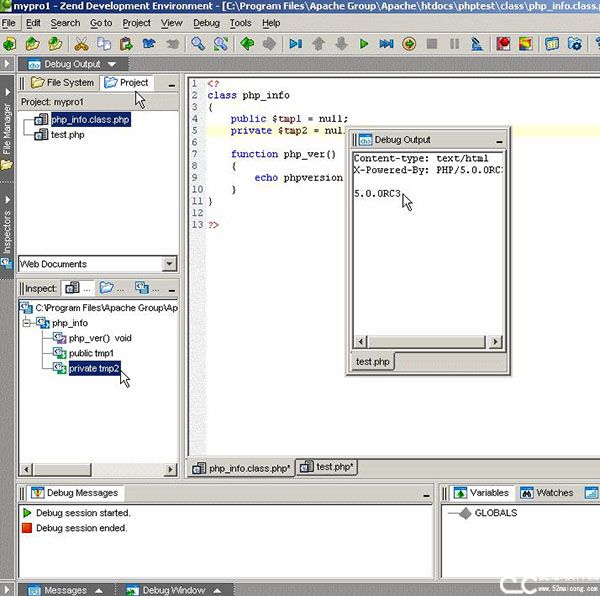The height and width of the screenshot is (596, 600).
Task: Collapse the php_info class tree node
Action: click(x=27, y=323)
